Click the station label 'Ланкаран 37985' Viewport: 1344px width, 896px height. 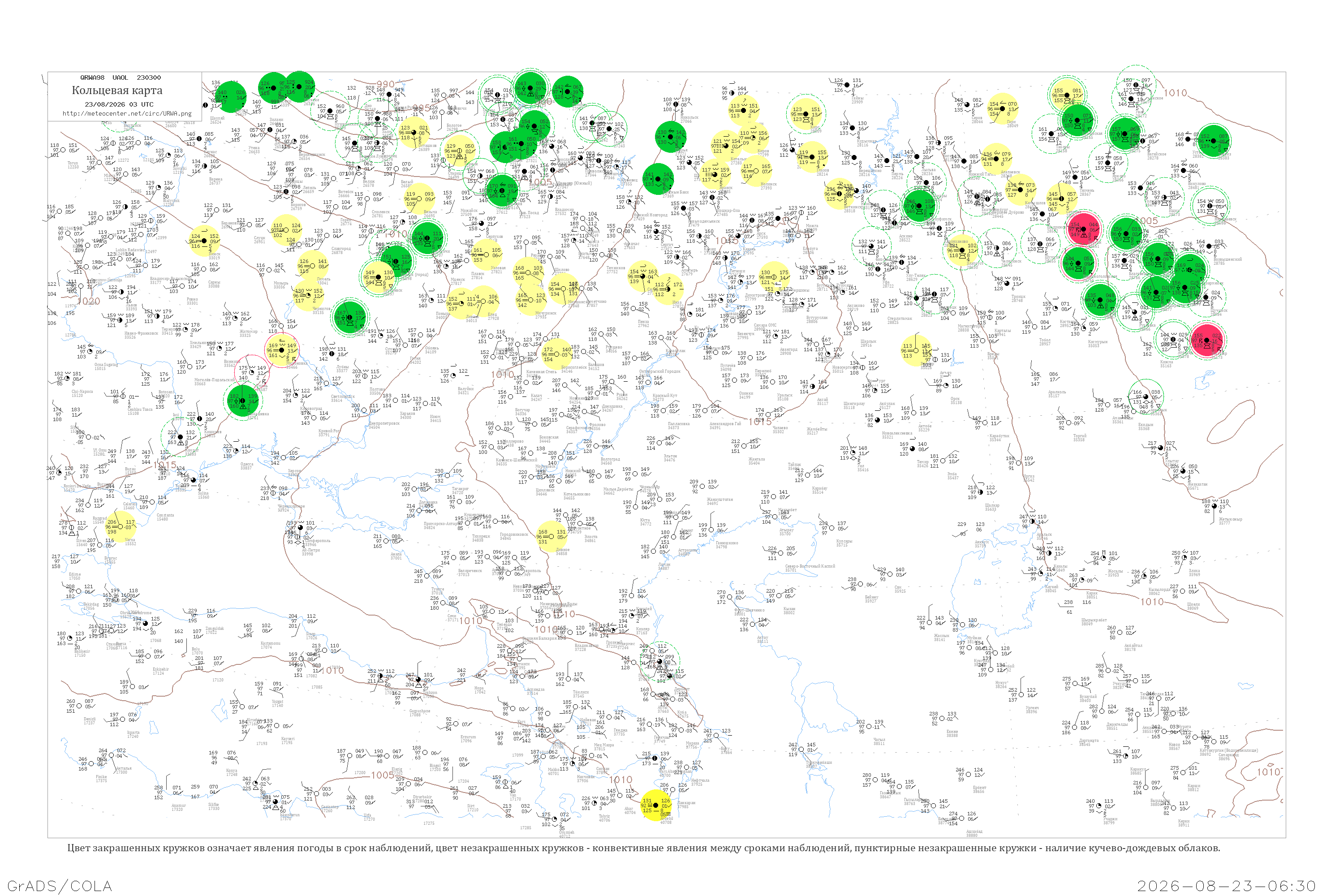pos(686,805)
